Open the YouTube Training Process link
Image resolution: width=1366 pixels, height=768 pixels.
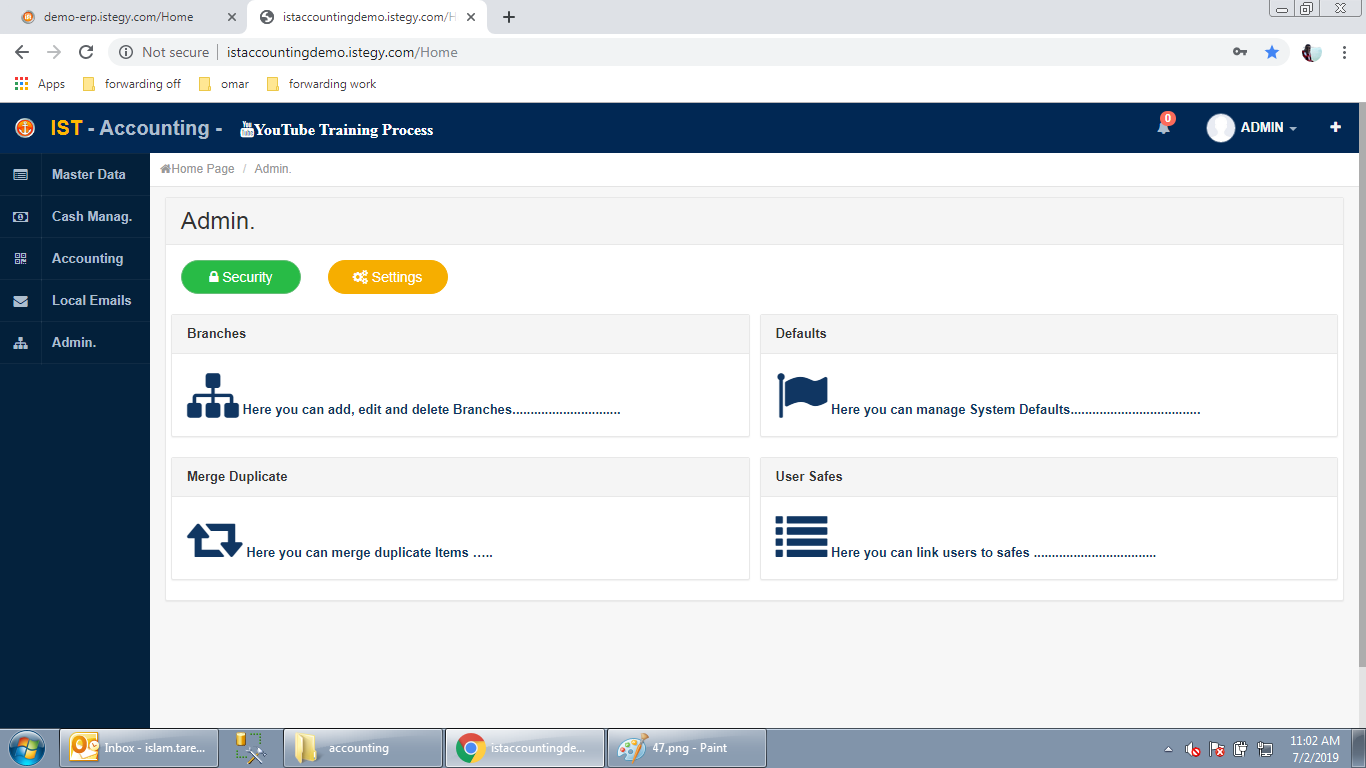pyautogui.click(x=337, y=129)
